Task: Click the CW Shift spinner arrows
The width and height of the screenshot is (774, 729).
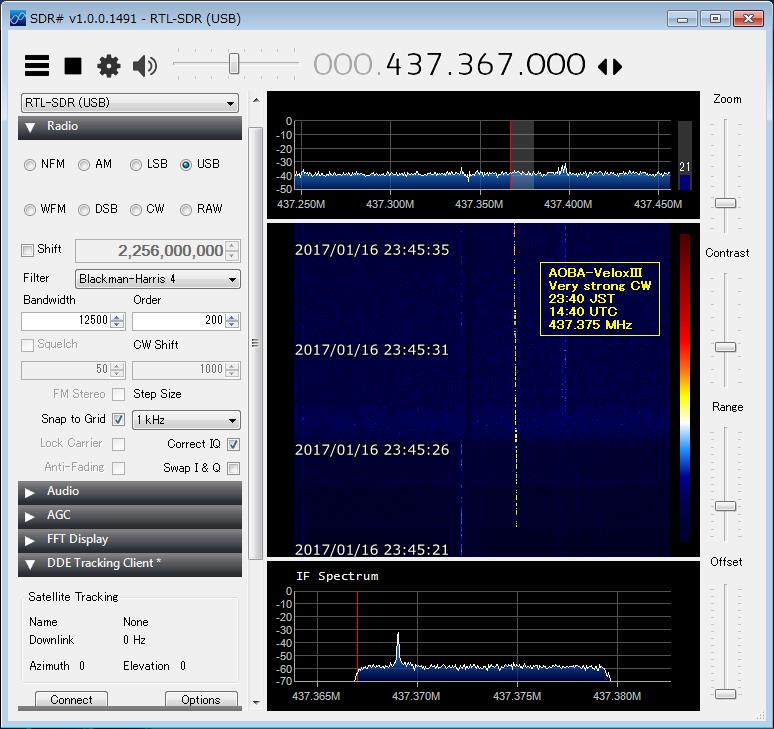Action: (x=232, y=370)
